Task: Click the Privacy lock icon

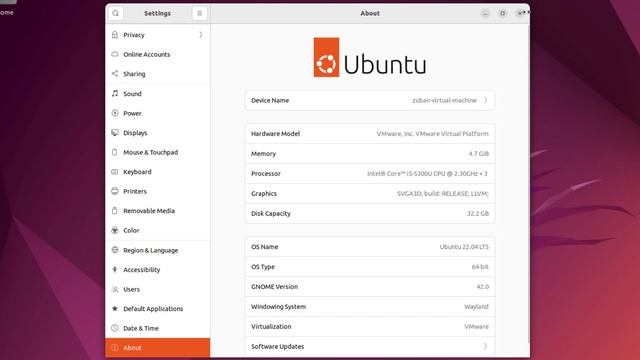Action: pyautogui.click(x=115, y=35)
